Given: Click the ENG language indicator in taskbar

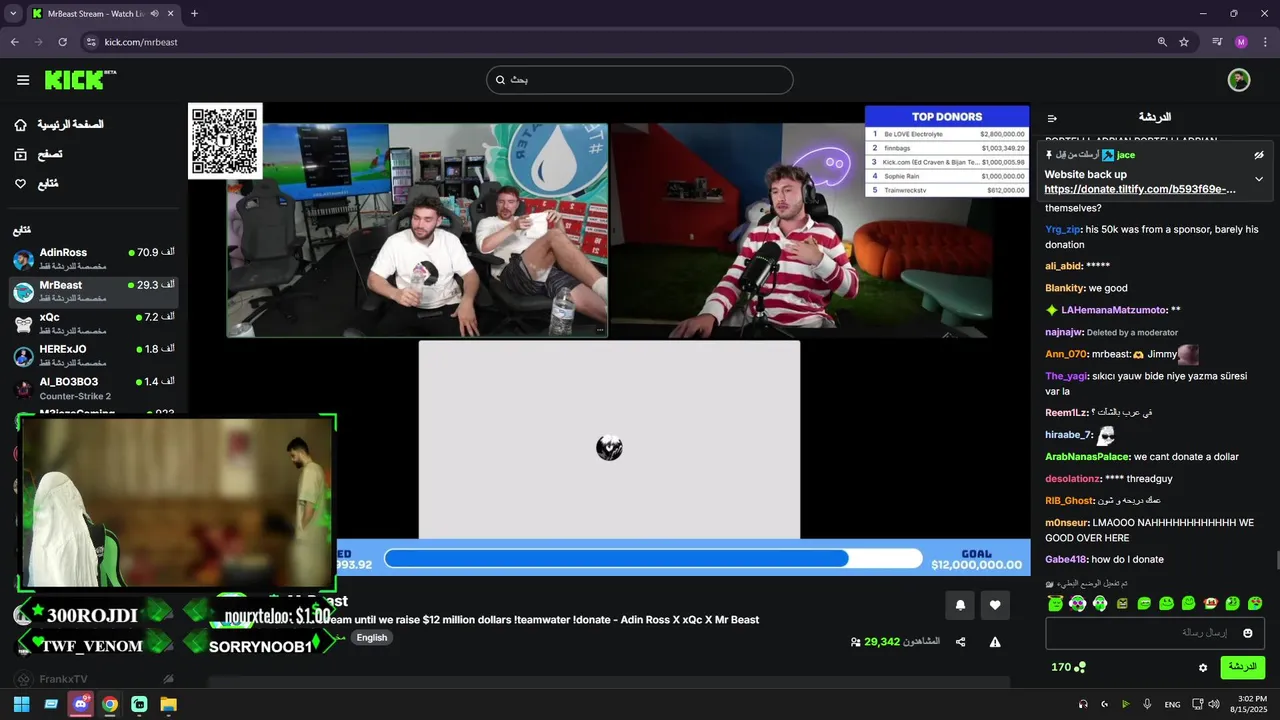Looking at the screenshot, I should point(1172,704).
